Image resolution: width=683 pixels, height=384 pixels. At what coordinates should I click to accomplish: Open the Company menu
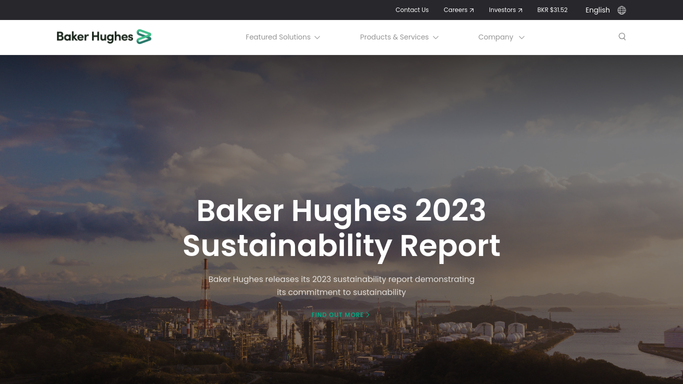click(496, 37)
